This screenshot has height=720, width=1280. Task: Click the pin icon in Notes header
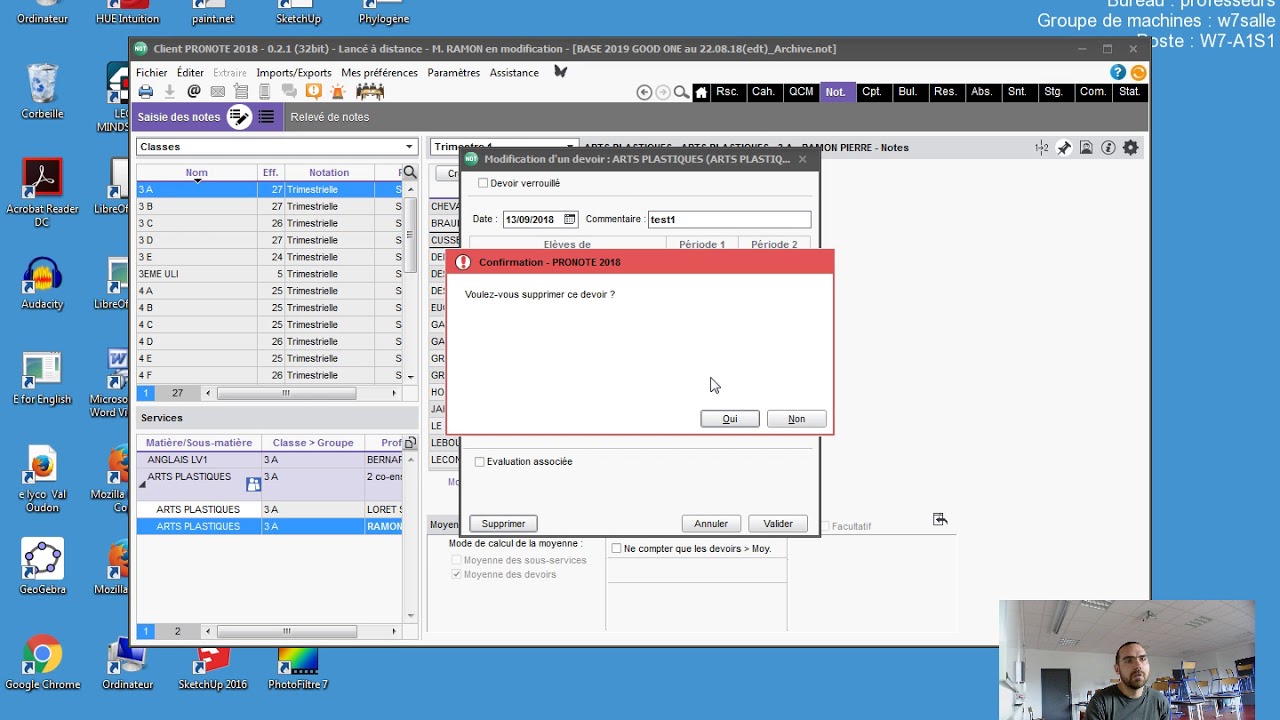coord(1064,147)
